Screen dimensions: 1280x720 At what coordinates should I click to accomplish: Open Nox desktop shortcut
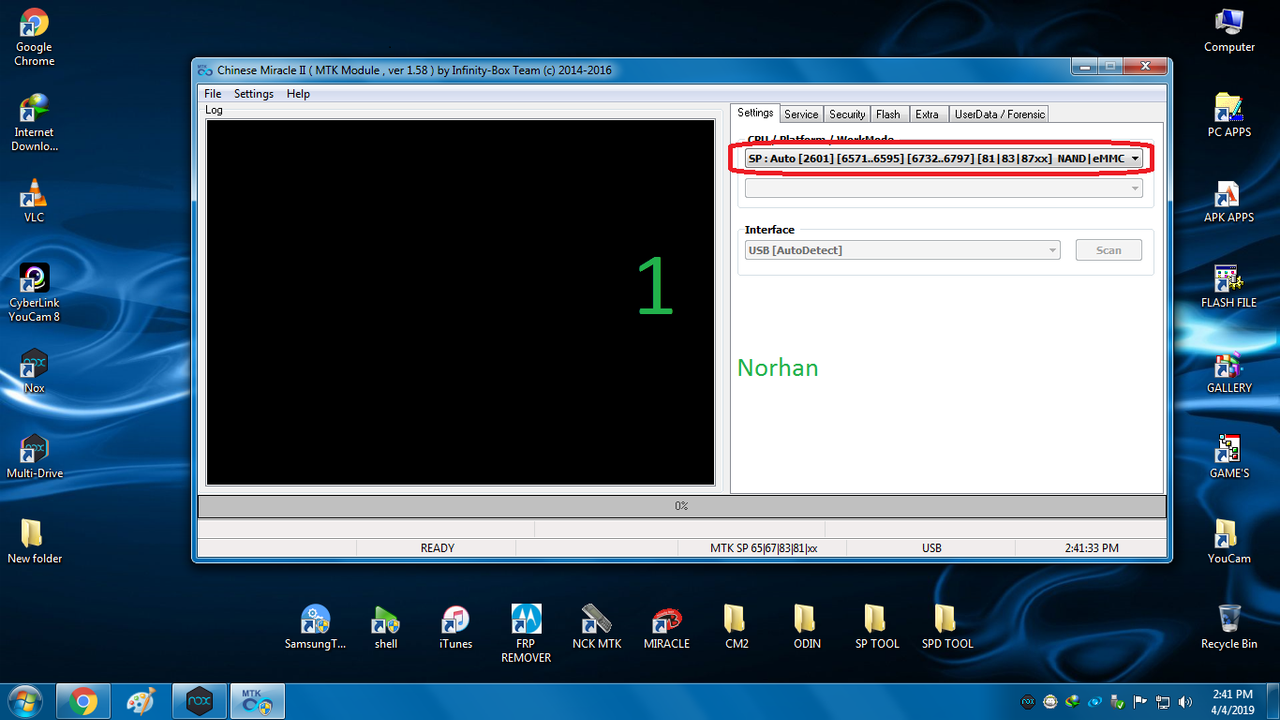(x=34, y=371)
